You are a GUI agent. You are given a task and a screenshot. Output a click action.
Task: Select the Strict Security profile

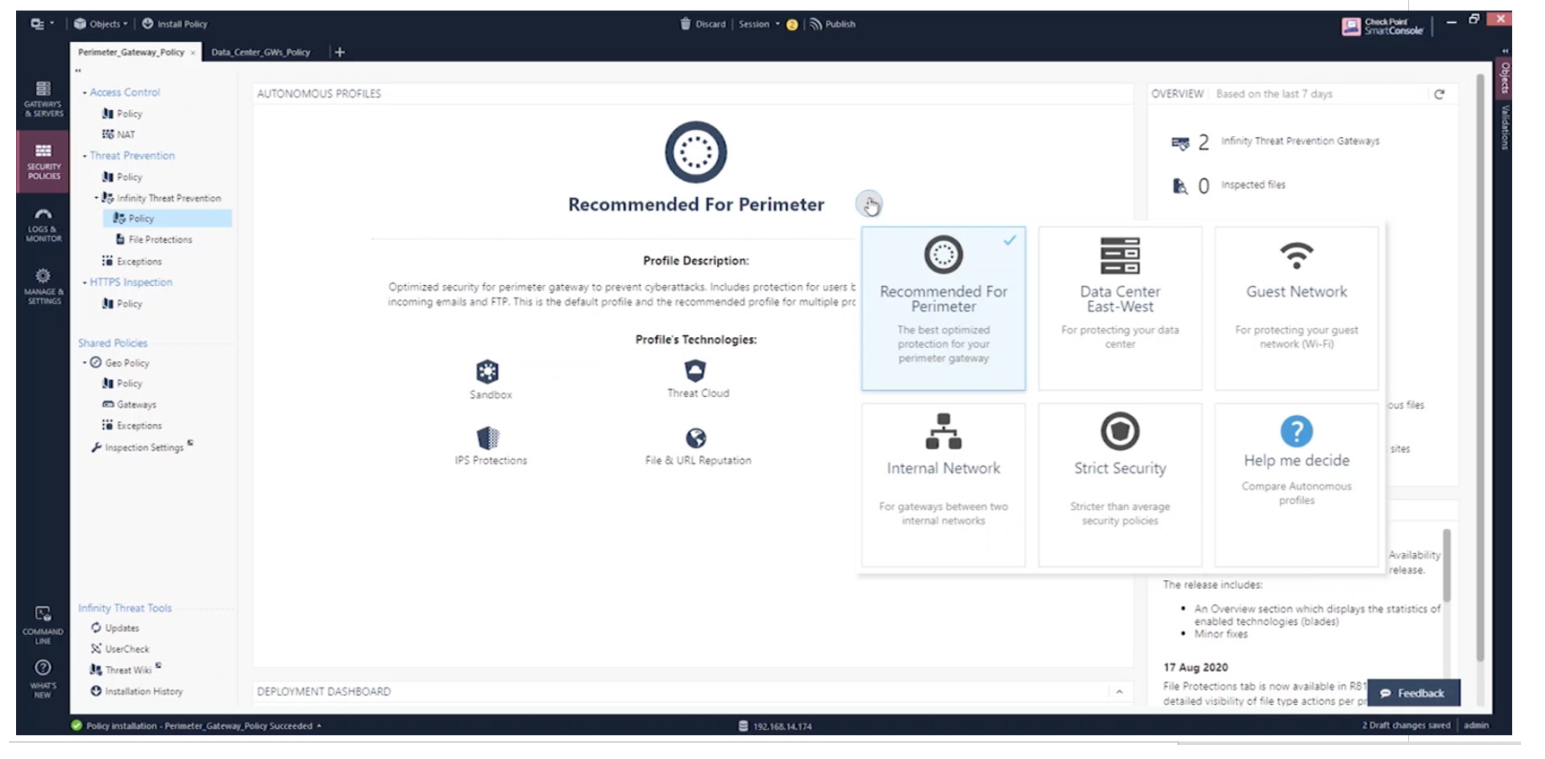pyautogui.click(x=1120, y=485)
